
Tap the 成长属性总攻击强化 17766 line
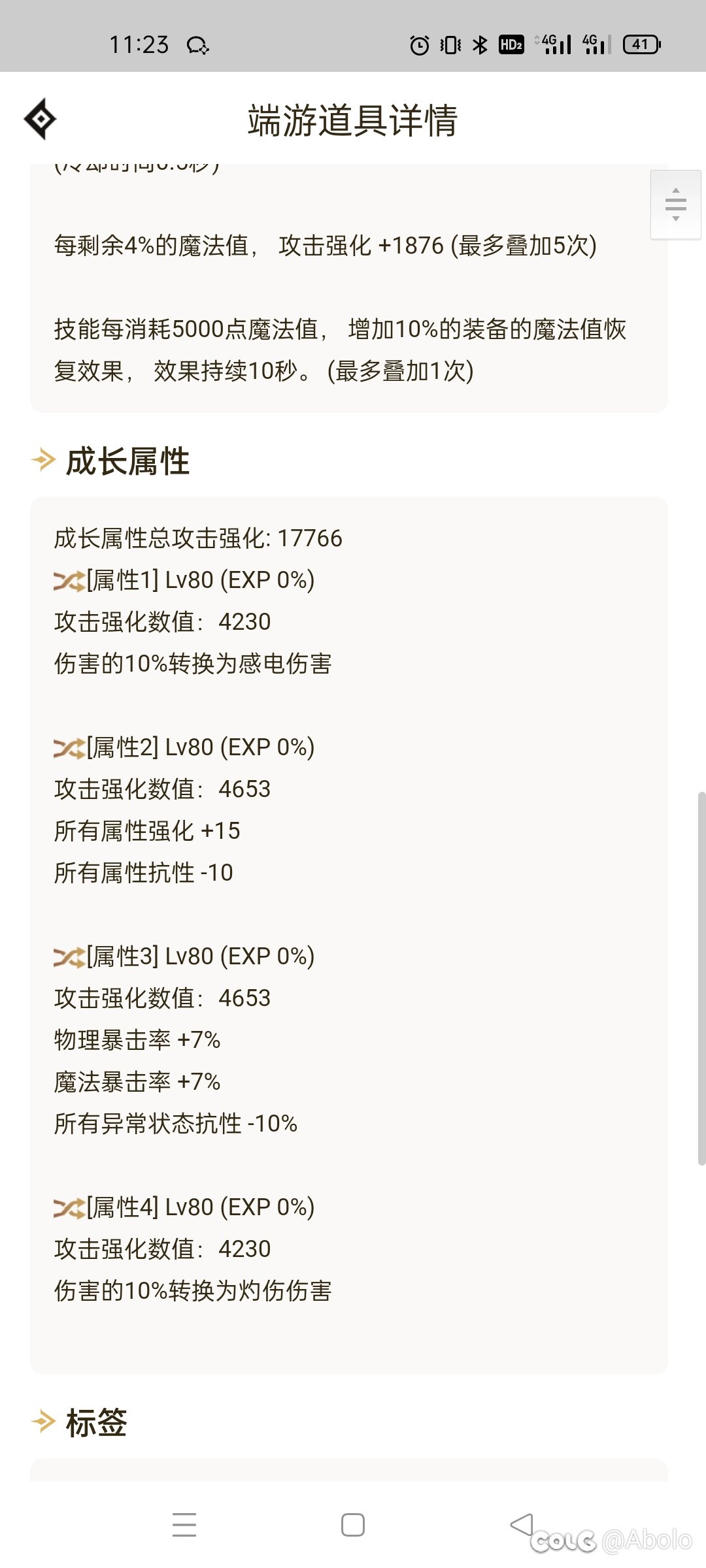(x=198, y=538)
